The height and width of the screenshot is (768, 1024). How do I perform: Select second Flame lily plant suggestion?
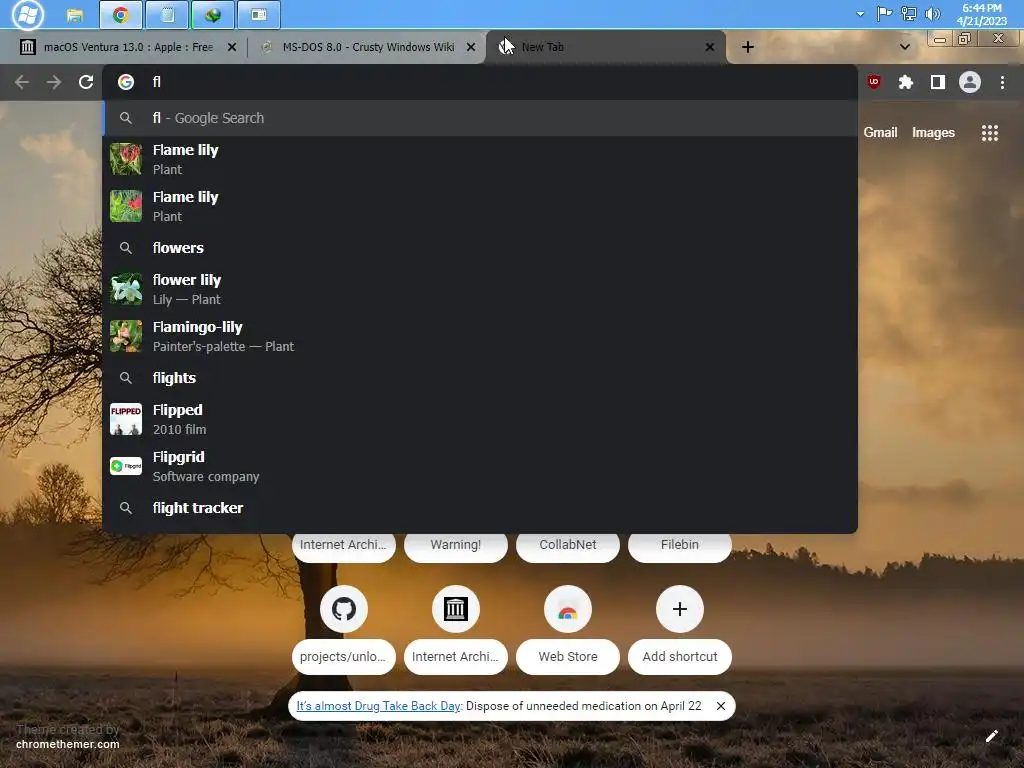[480, 206]
